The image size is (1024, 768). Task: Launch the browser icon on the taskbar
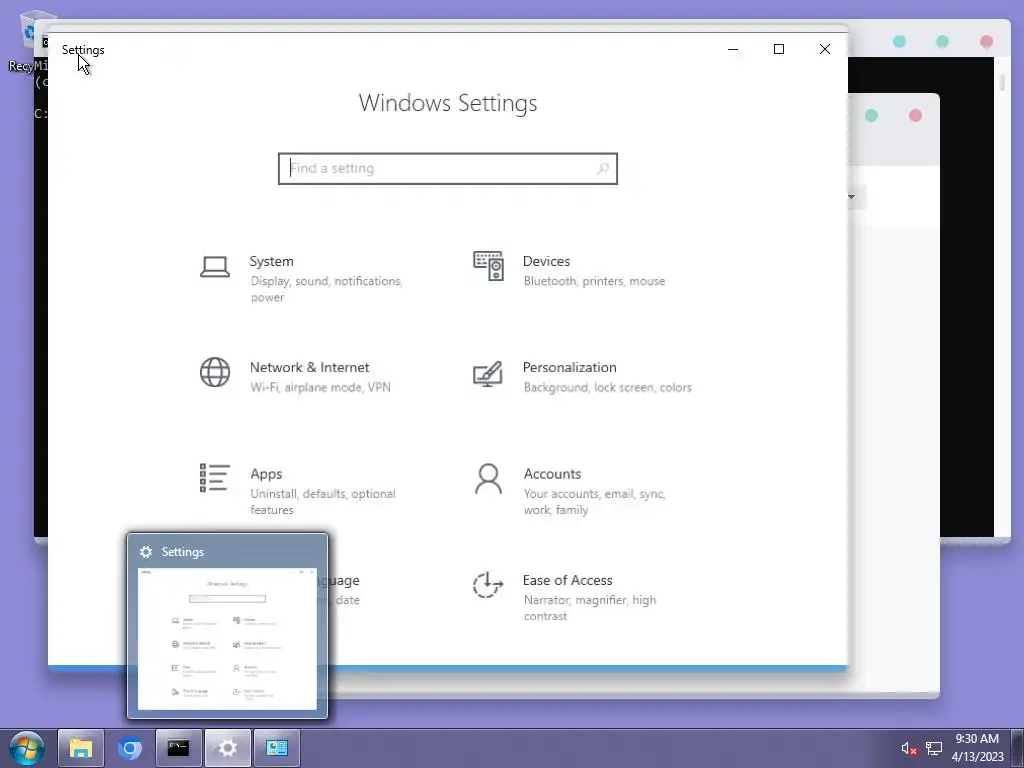tap(129, 748)
